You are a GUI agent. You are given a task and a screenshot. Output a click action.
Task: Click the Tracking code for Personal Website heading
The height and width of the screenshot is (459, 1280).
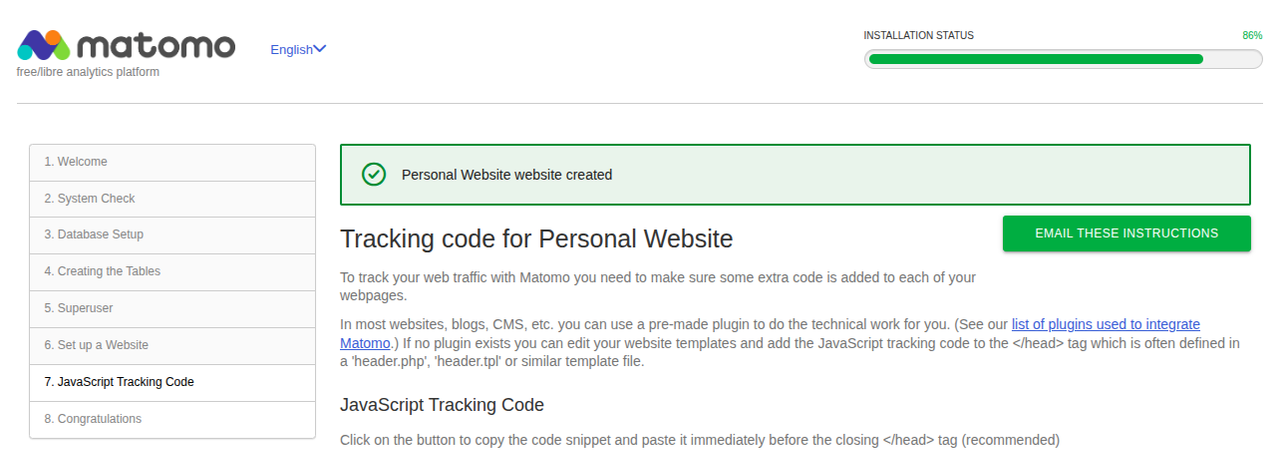[x=536, y=239]
